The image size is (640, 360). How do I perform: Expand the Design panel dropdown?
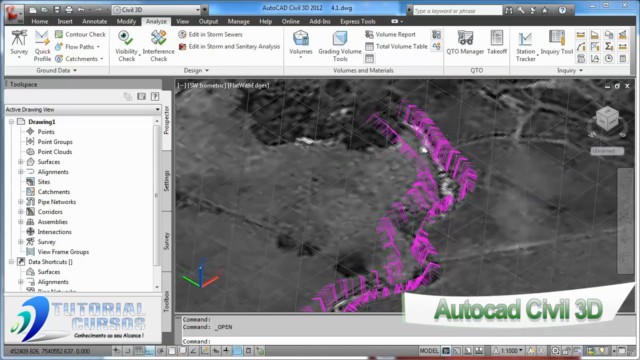(x=196, y=71)
